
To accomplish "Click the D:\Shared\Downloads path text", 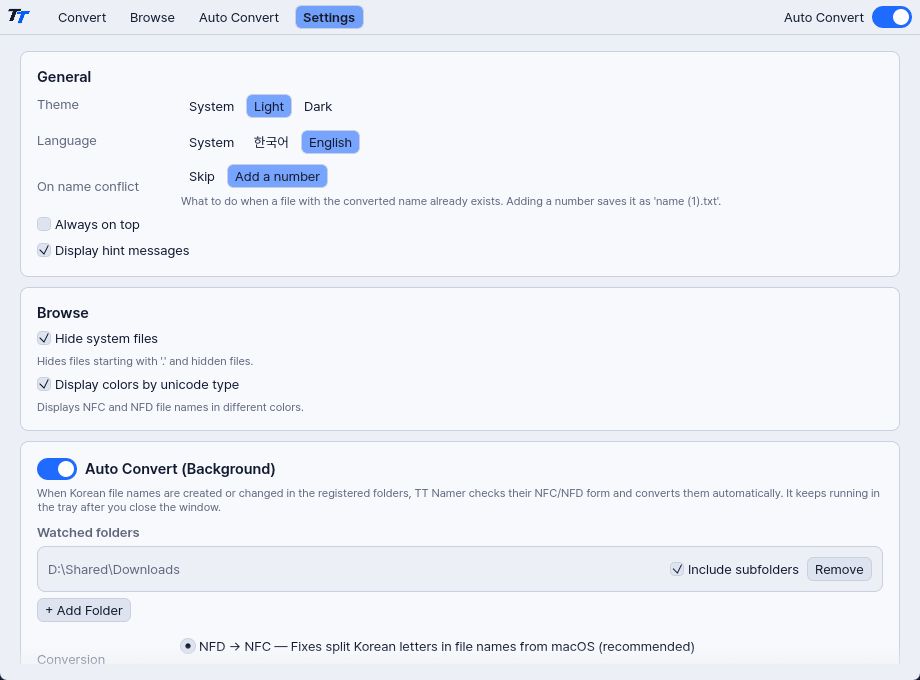I will (x=114, y=570).
